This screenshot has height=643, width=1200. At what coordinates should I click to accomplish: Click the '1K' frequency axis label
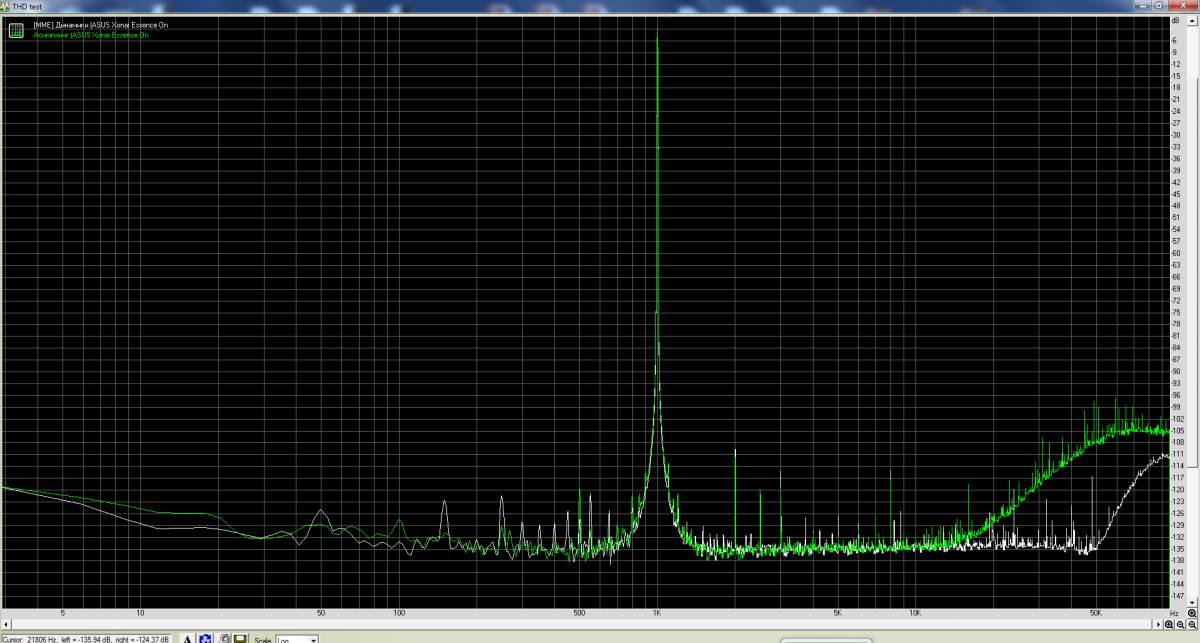click(x=656, y=613)
